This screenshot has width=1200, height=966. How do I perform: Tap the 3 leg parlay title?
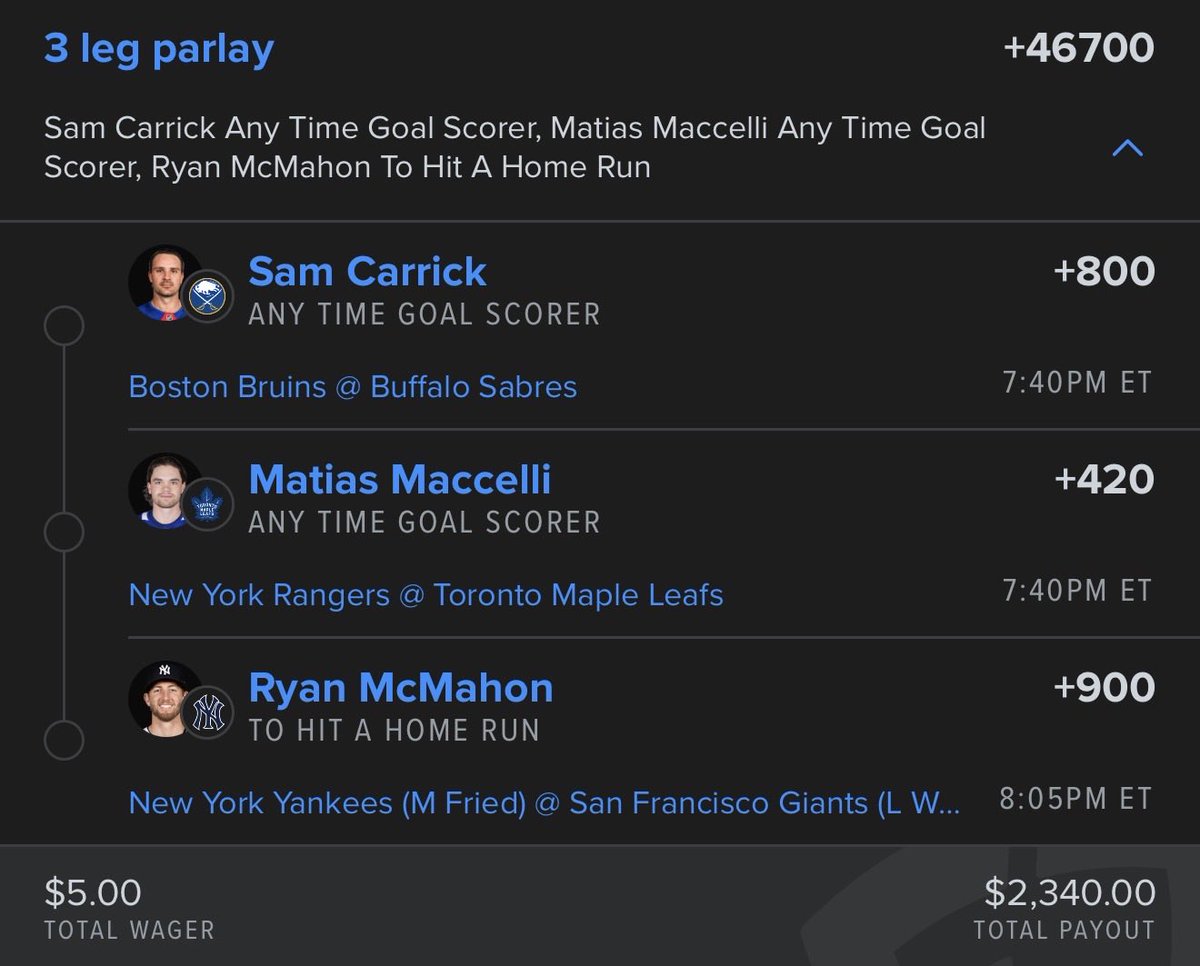[x=159, y=49]
